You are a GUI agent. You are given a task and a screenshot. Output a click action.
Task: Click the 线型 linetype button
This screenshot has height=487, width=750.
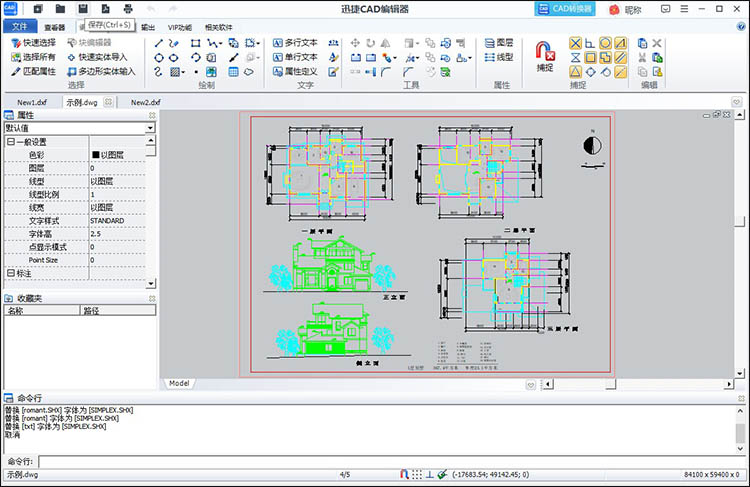499,57
